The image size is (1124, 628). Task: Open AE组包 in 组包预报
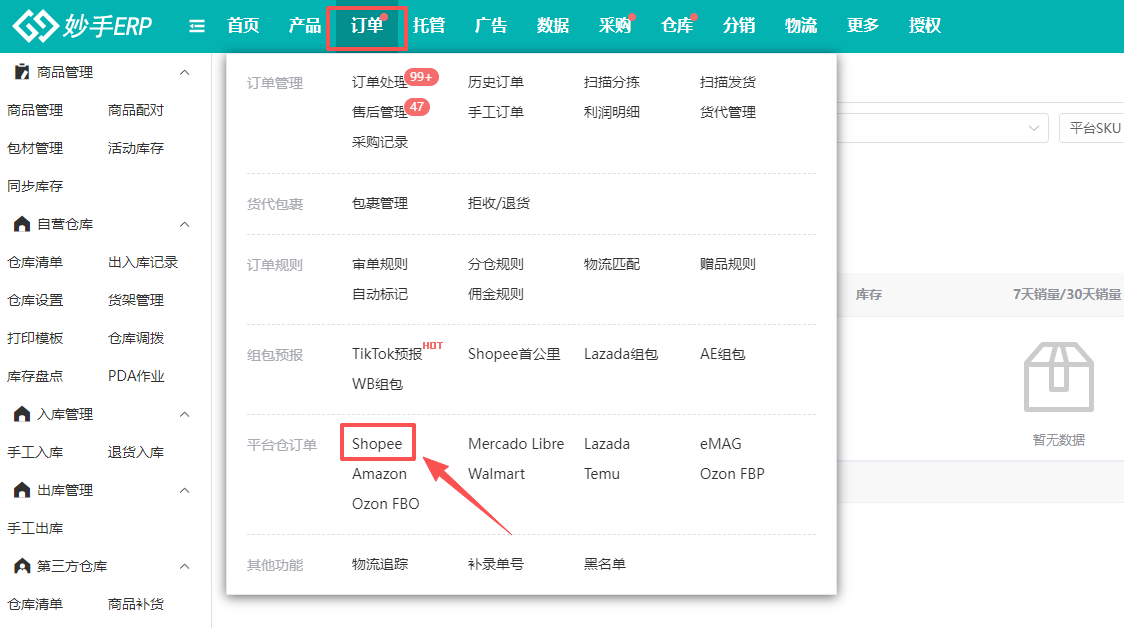(x=723, y=354)
